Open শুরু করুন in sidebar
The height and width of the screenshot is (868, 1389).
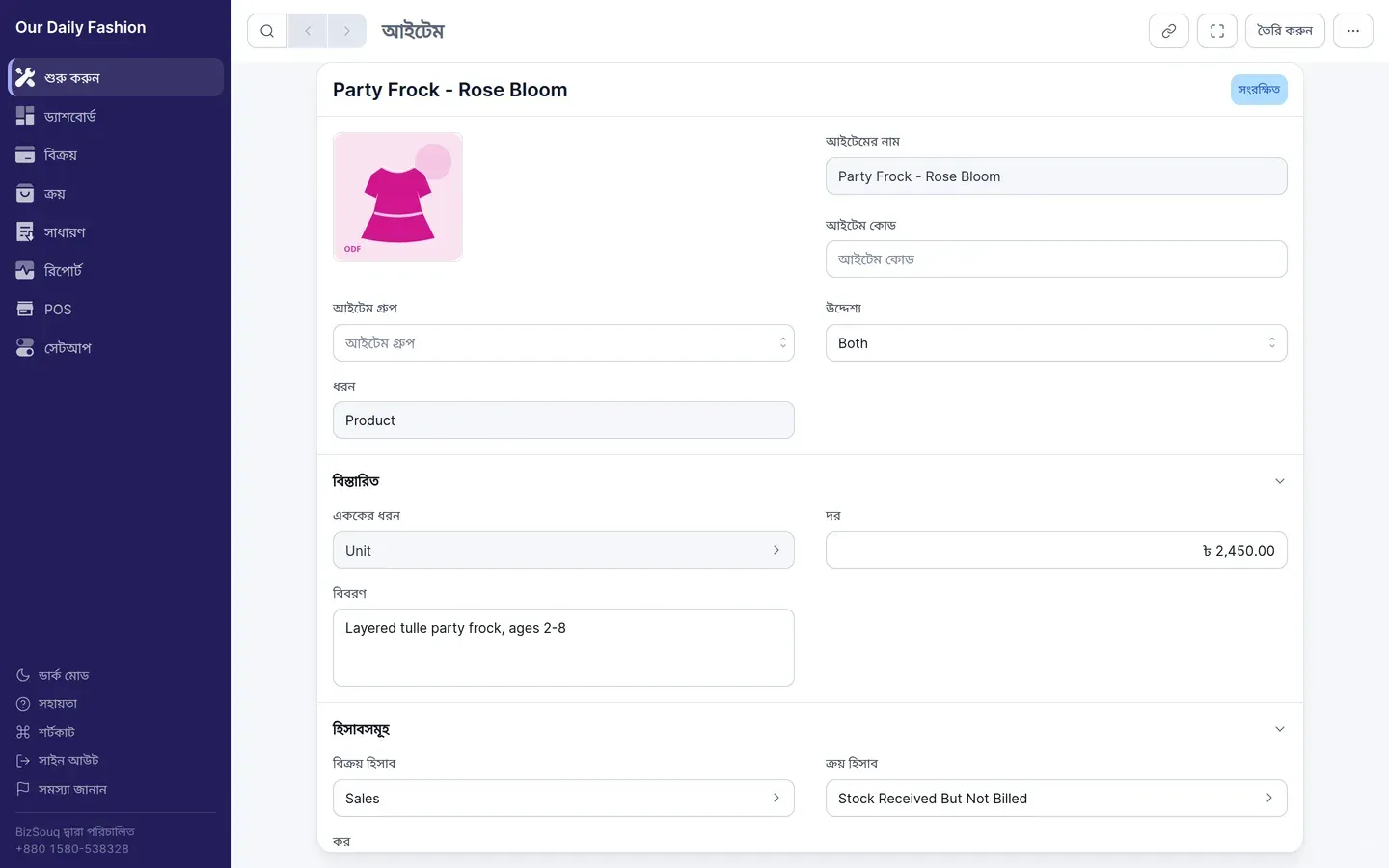[116, 77]
